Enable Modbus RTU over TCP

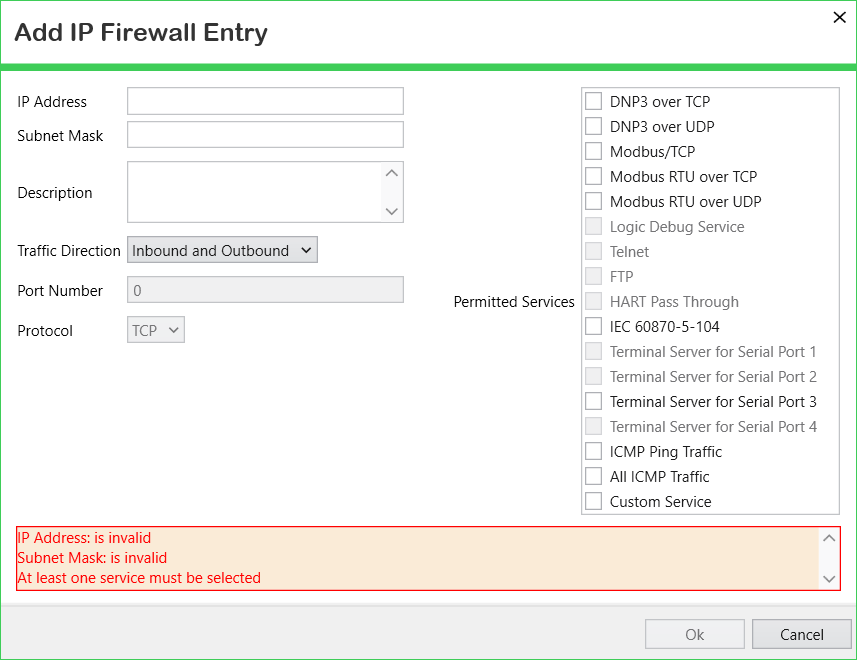click(x=594, y=176)
